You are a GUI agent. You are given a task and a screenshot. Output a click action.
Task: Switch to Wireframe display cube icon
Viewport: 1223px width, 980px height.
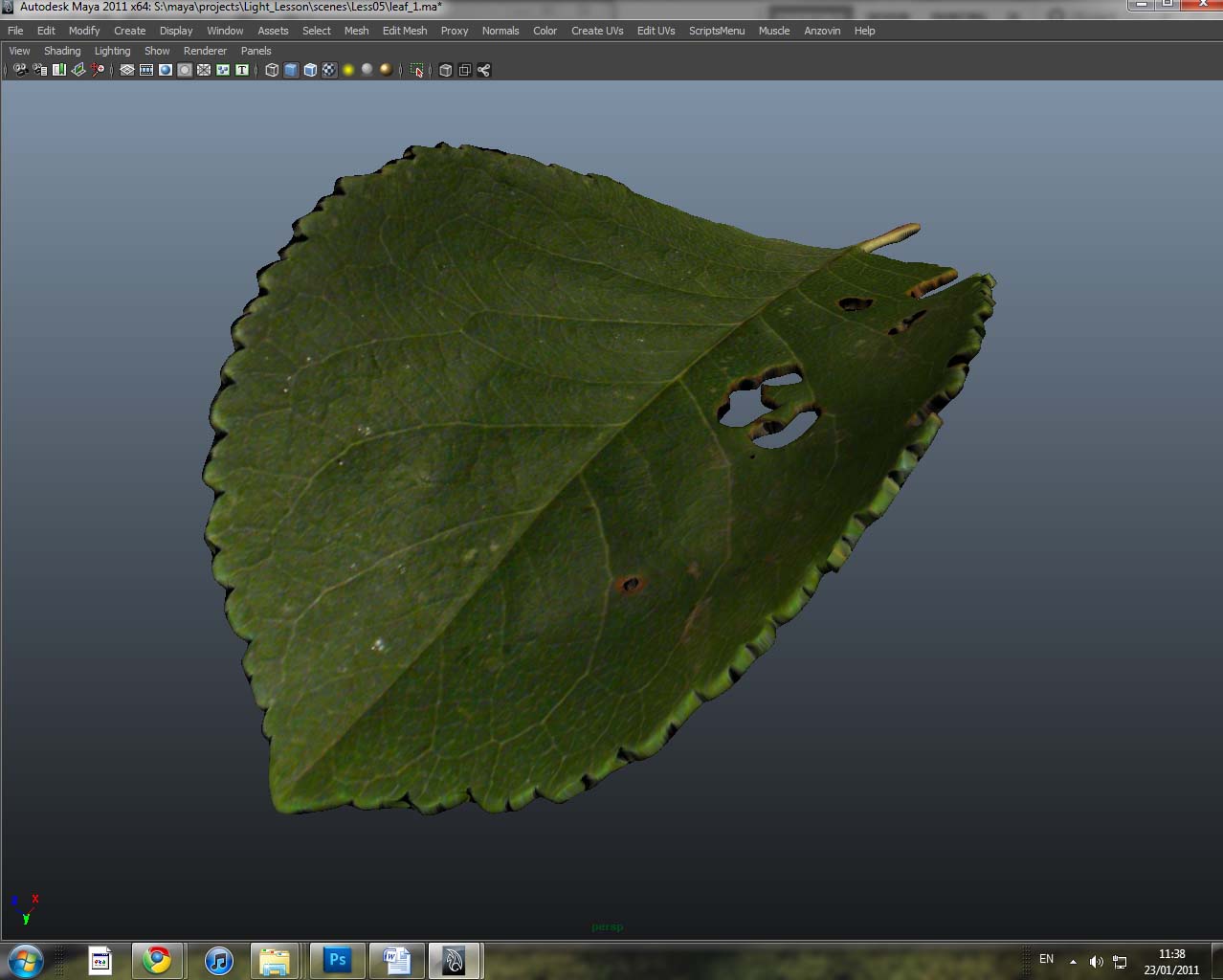click(272, 70)
